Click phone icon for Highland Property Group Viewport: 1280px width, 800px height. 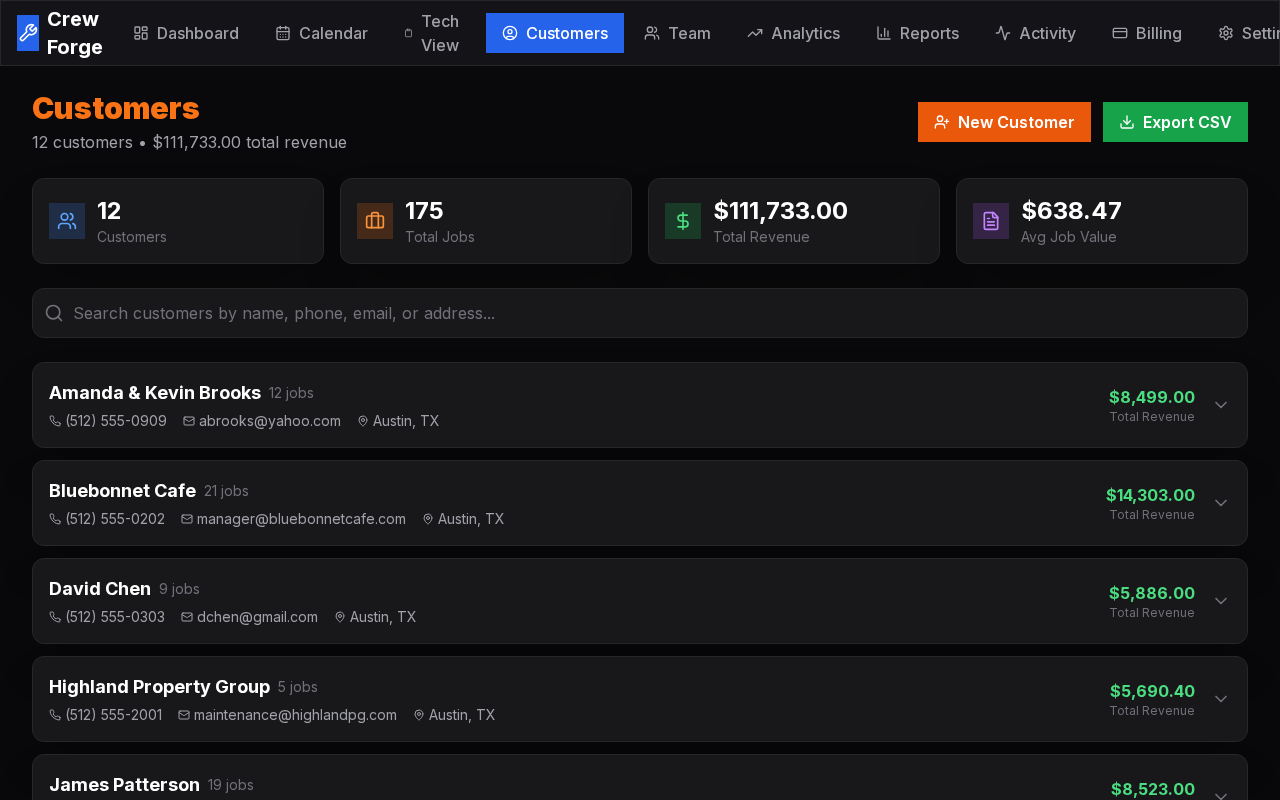point(55,715)
